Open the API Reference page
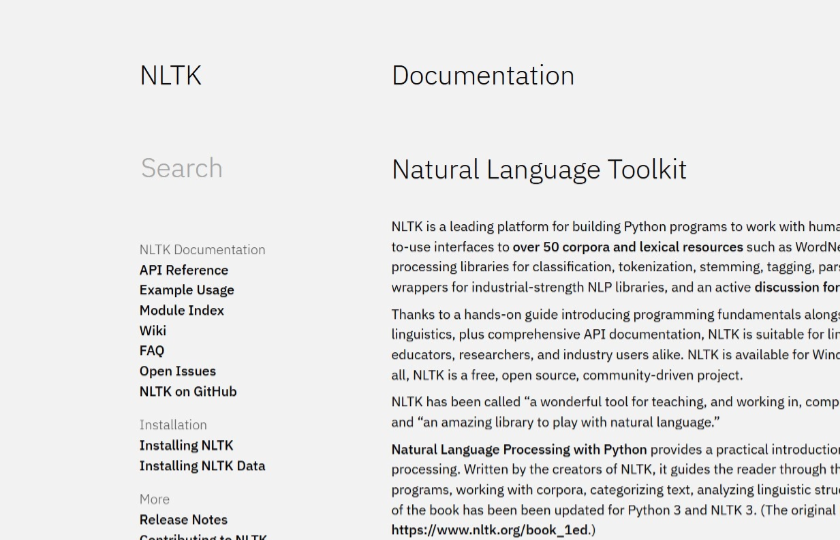This screenshot has width=840, height=540. 183,270
